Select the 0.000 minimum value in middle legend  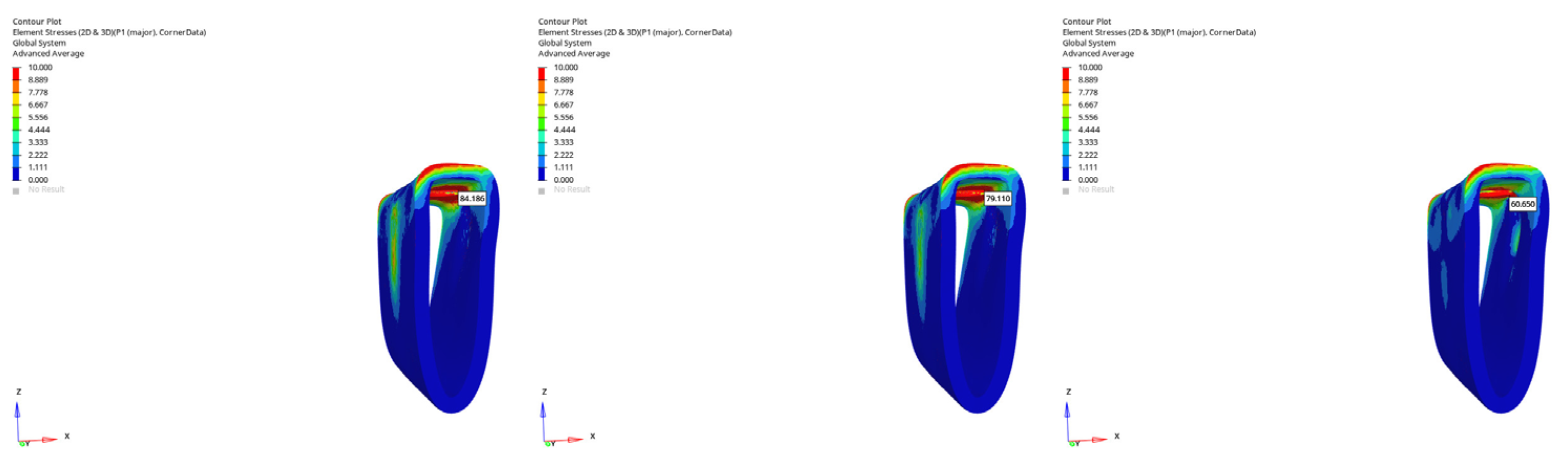coord(564,180)
